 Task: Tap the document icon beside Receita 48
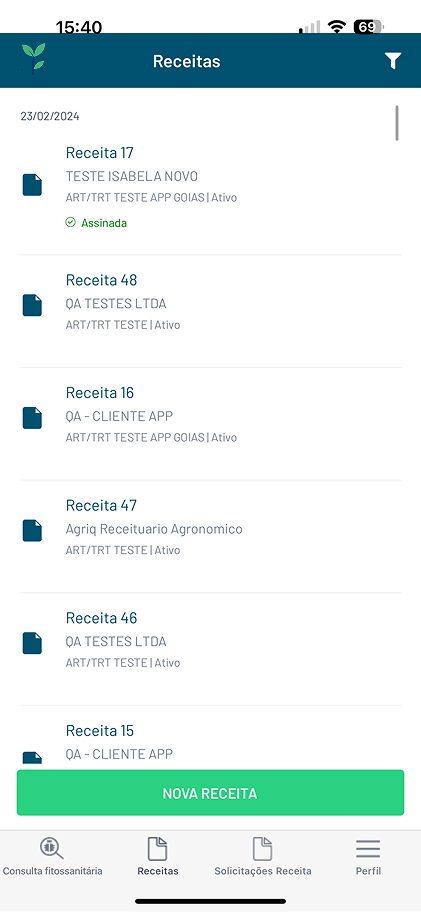pos(32,306)
